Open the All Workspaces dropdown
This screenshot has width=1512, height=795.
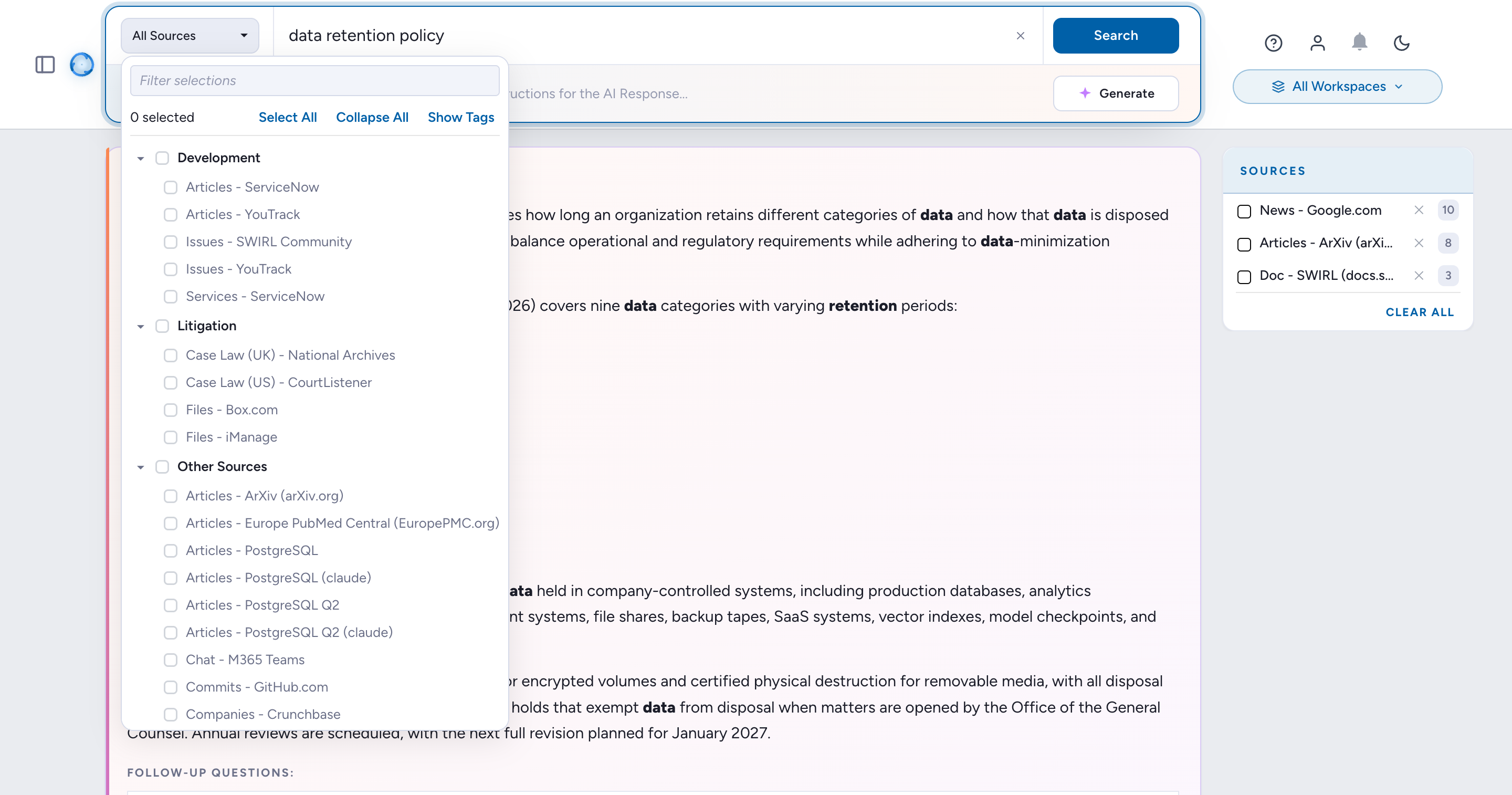pos(1337,87)
